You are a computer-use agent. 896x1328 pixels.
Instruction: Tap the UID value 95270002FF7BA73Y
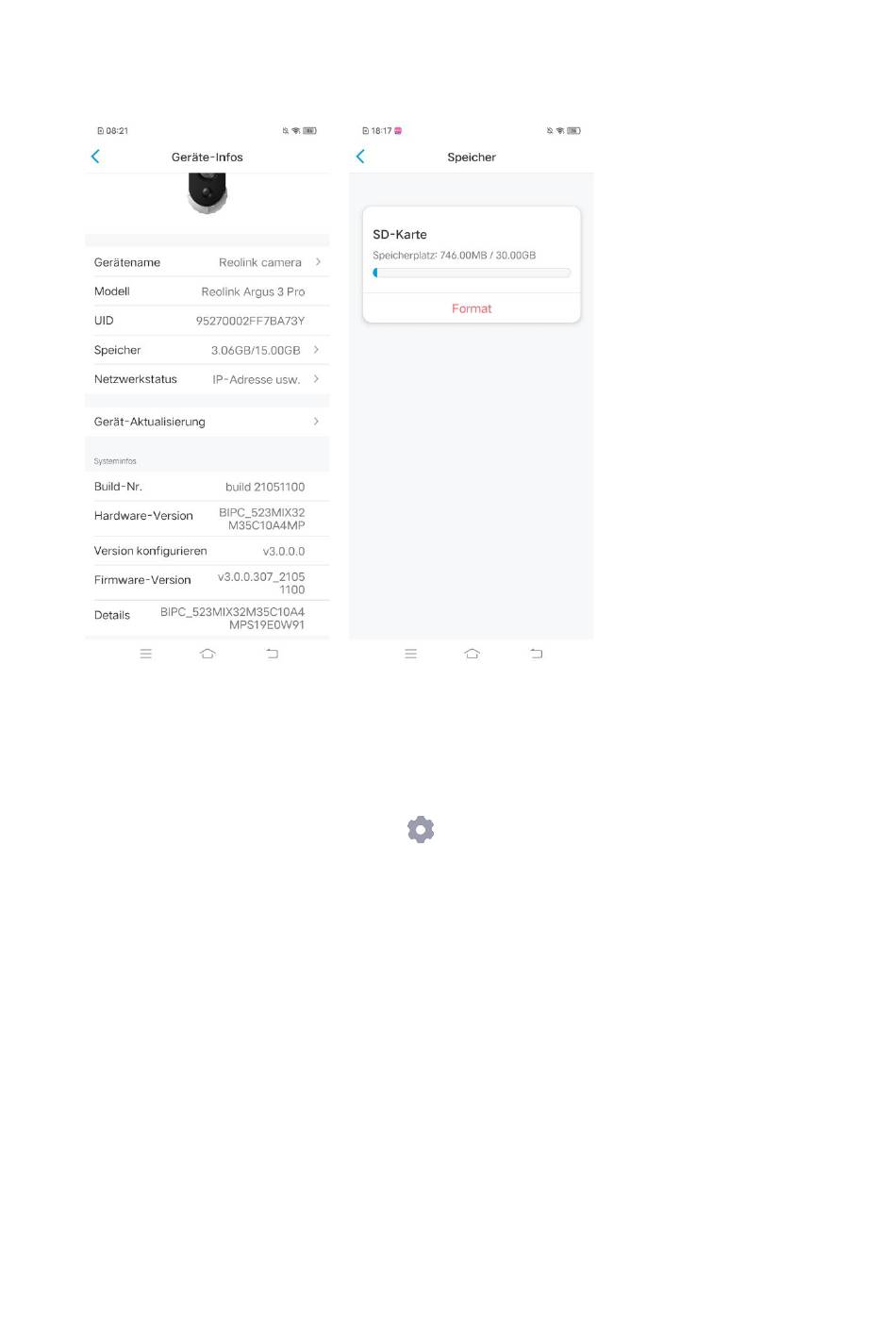(x=250, y=321)
